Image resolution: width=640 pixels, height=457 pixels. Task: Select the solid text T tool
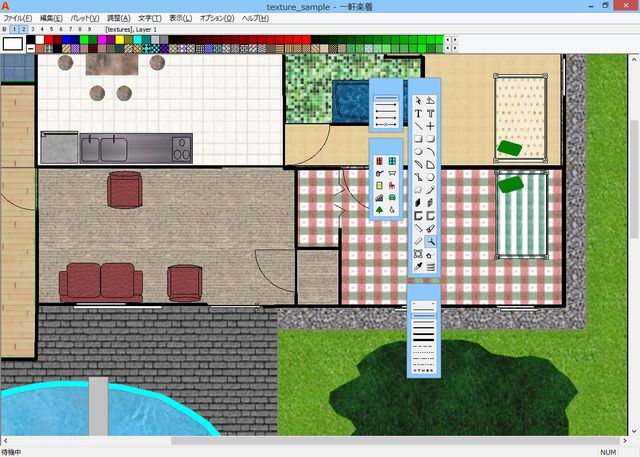(x=418, y=113)
